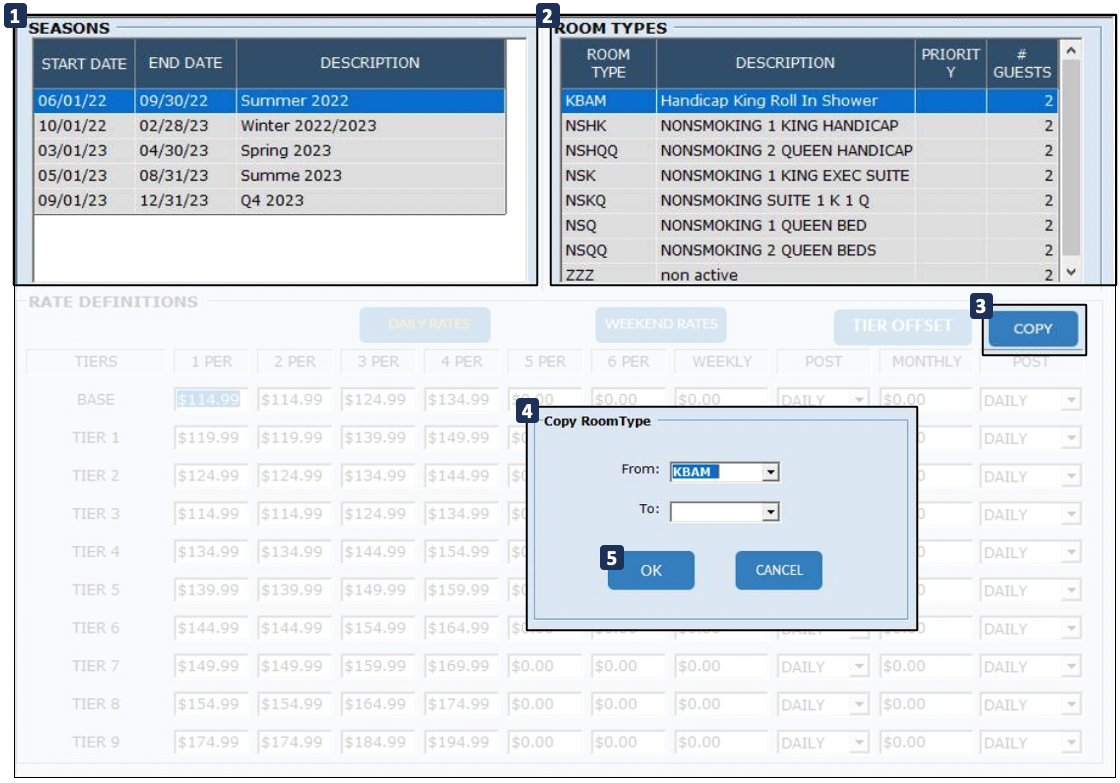1120x783 pixels.
Task: Click the ROOM TYPE column header
Action: click(x=608, y=63)
